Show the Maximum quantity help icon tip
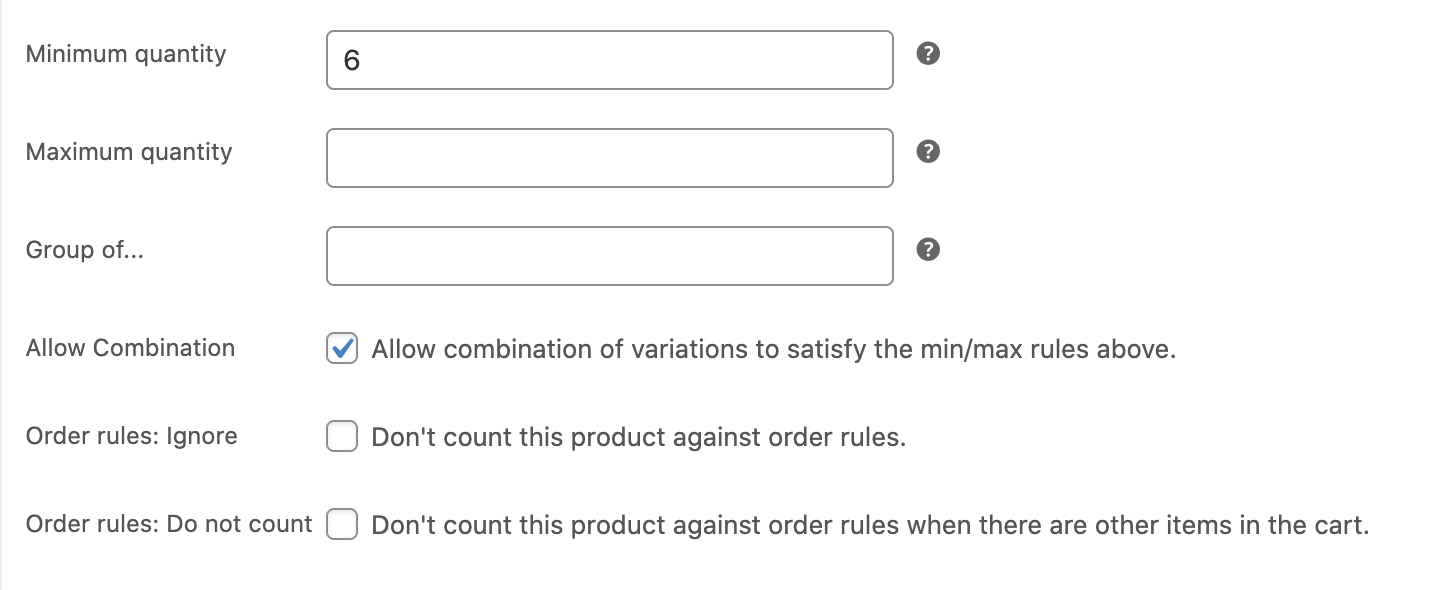1434x590 pixels. pos(928,152)
